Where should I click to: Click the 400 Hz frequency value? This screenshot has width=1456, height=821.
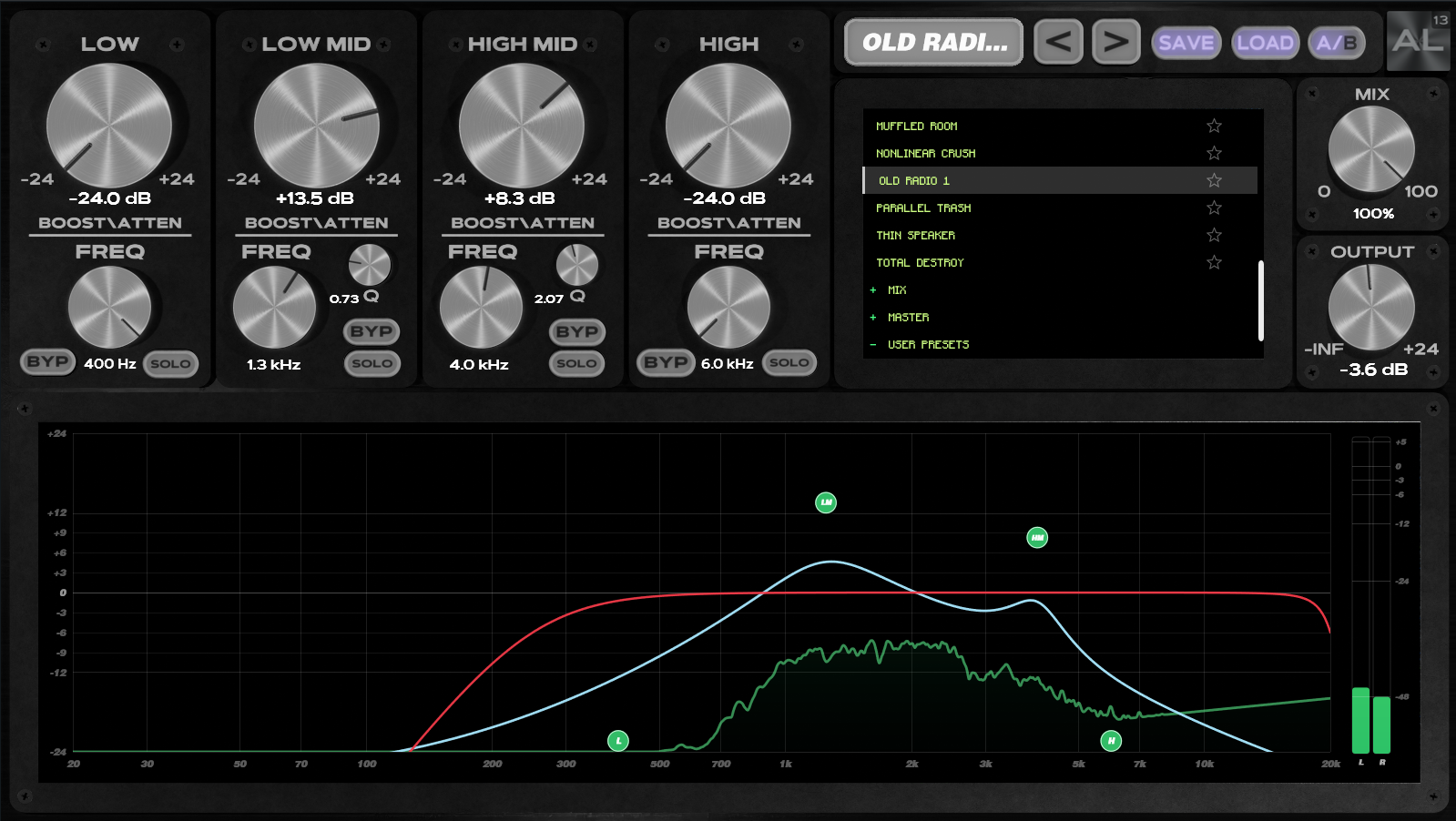click(110, 364)
